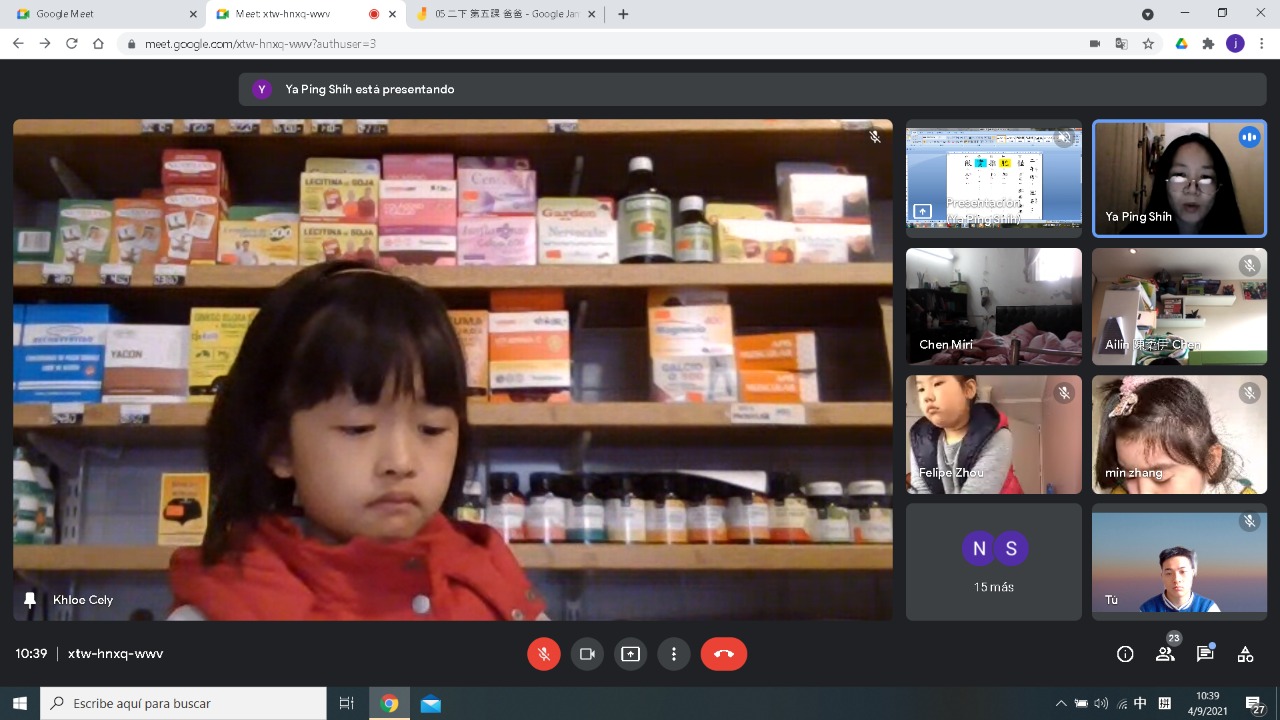Image resolution: width=1280 pixels, height=720 pixels.
Task: Open the 15 más participants tile
Action: point(993,562)
